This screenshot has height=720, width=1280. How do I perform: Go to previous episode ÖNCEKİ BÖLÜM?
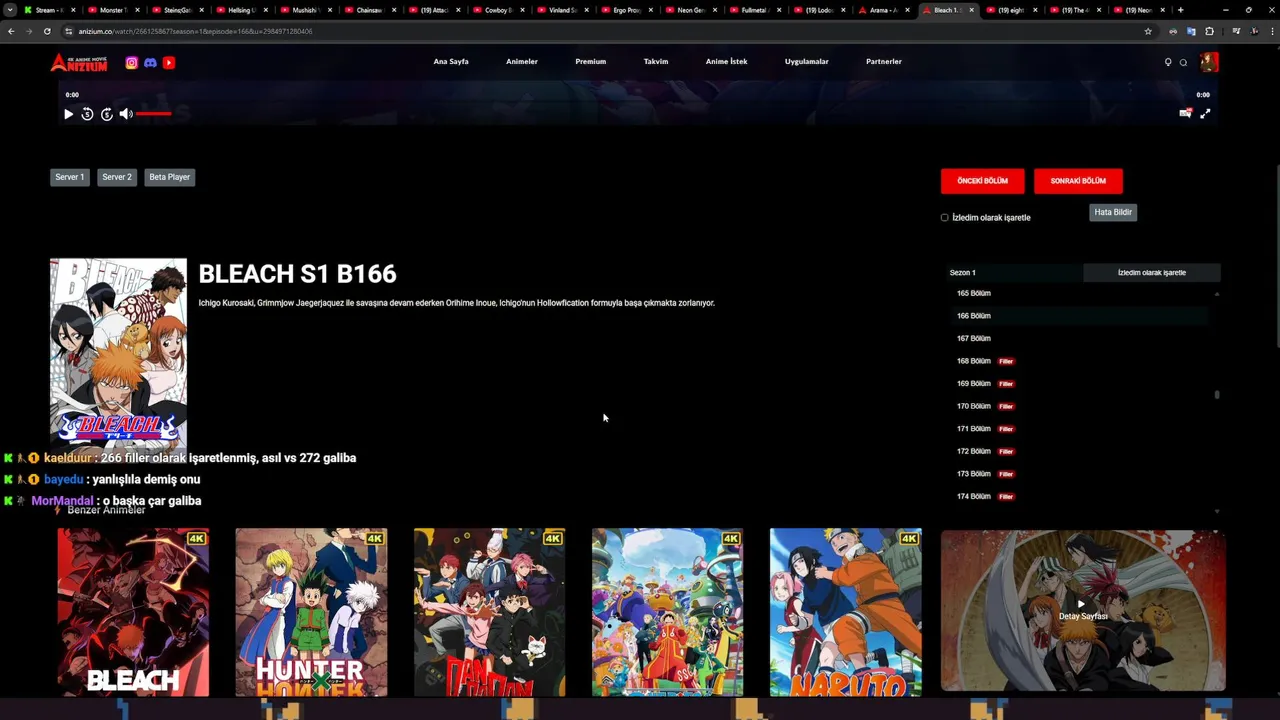pos(982,181)
